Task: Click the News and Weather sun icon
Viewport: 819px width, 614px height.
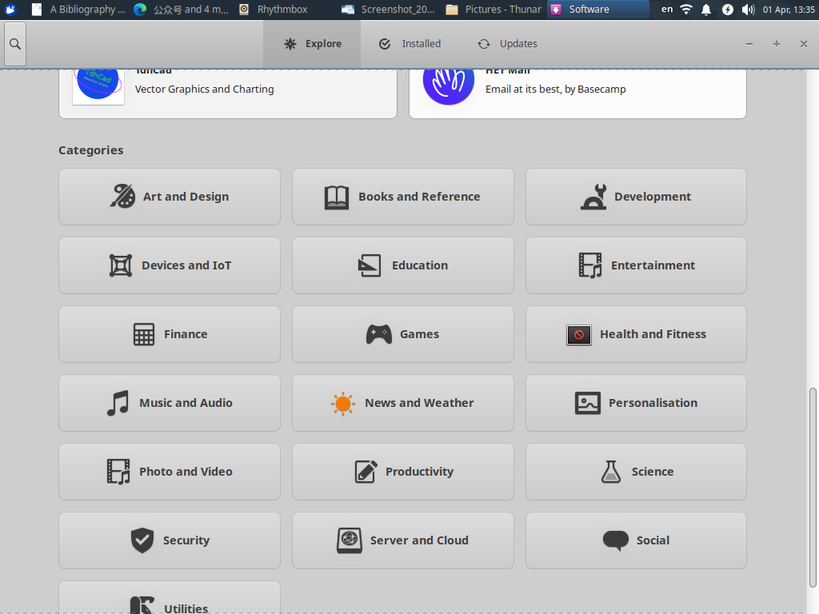Action: coord(343,403)
